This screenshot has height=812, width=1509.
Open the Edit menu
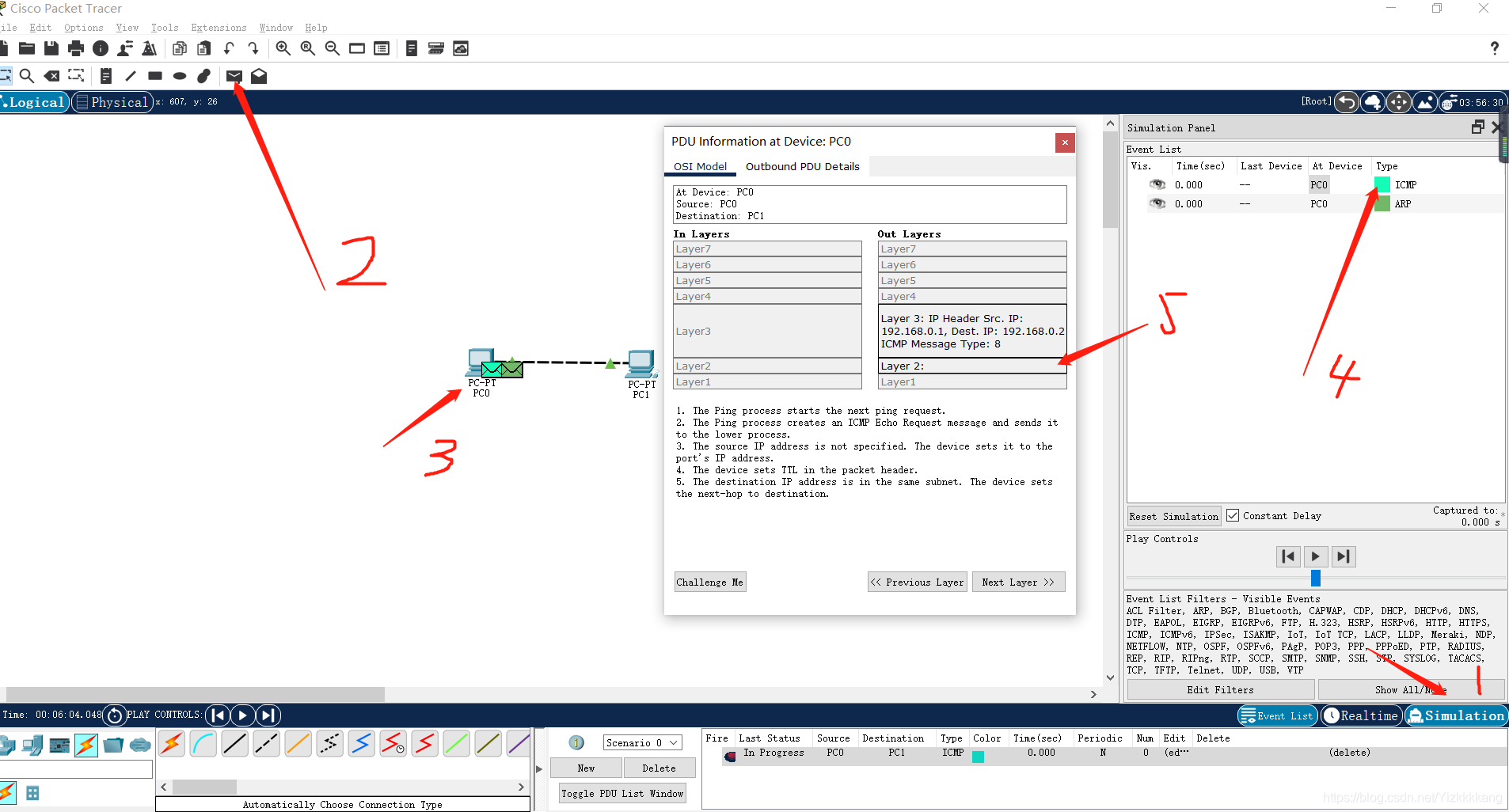[40, 28]
